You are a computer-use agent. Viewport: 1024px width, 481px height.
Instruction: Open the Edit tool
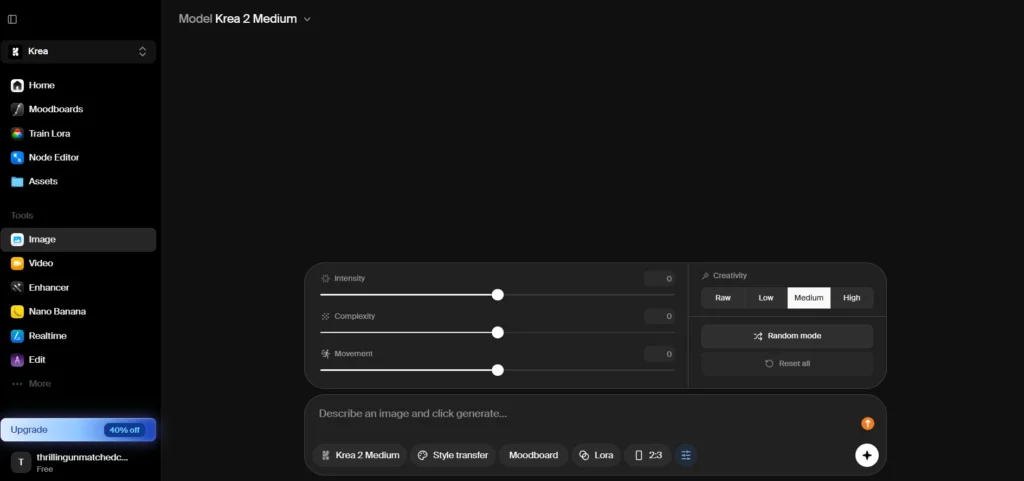coord(78,360)
